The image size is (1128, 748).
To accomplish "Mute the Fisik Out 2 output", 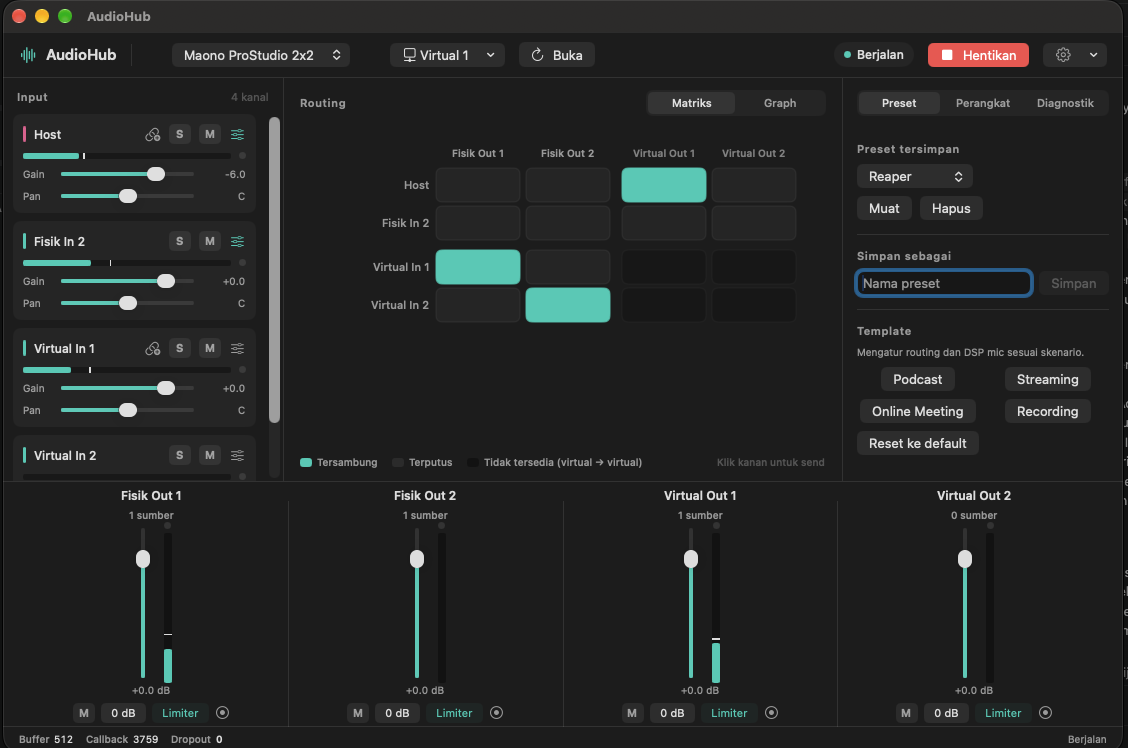I will click(358, 713).
